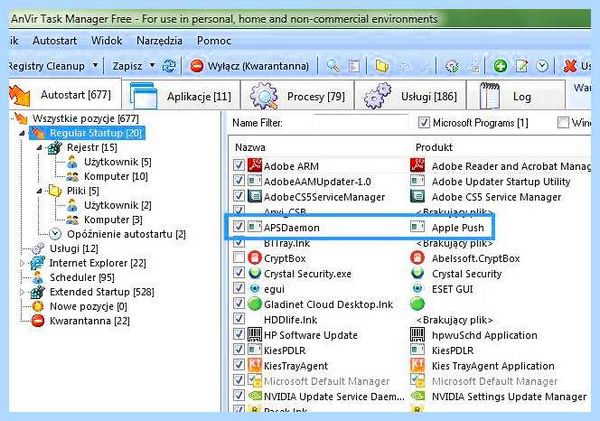Click the clock delay icon in toolbar

(542, 66)
